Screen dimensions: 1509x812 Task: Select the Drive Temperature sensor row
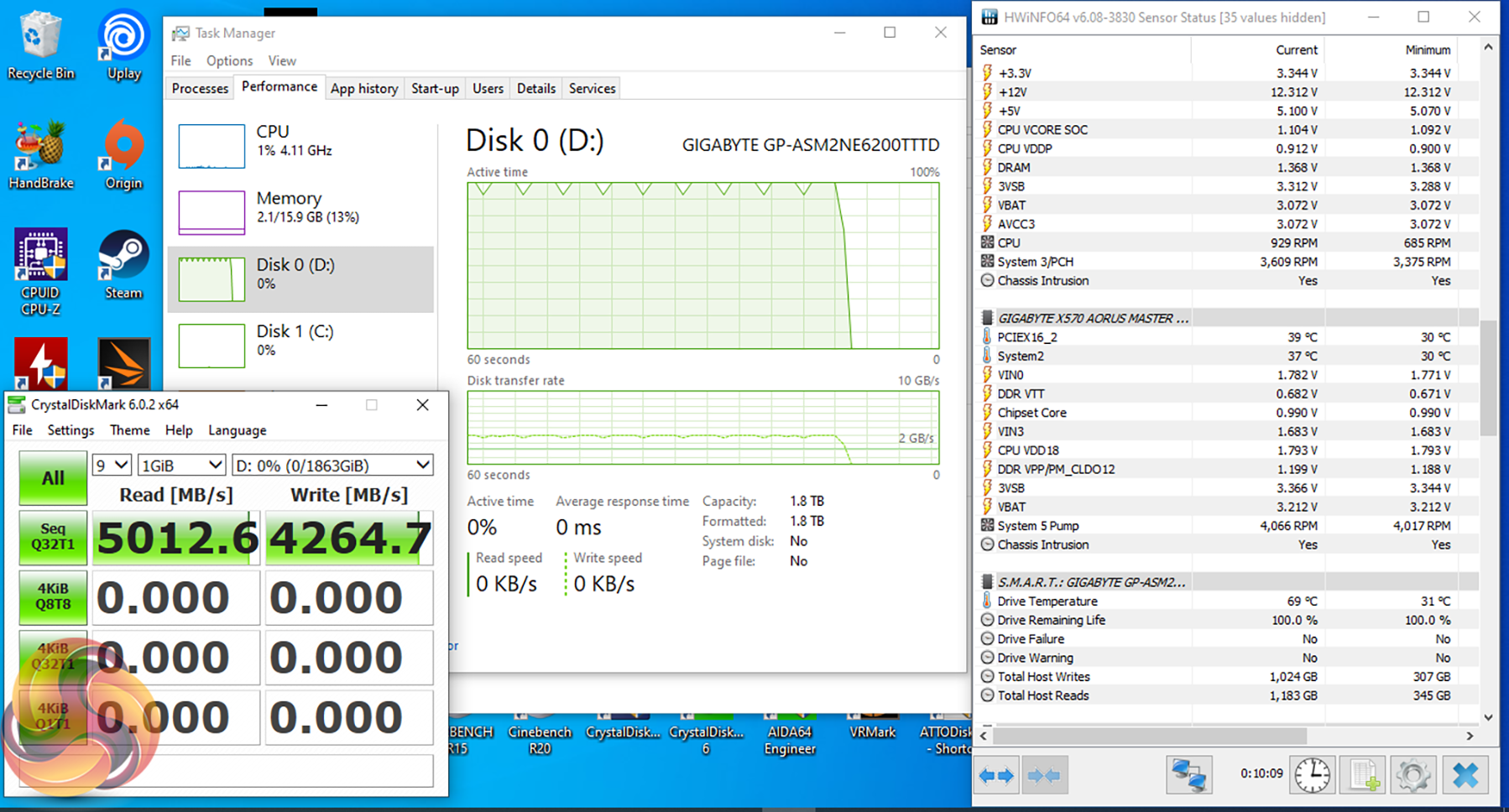point(1229,601)
